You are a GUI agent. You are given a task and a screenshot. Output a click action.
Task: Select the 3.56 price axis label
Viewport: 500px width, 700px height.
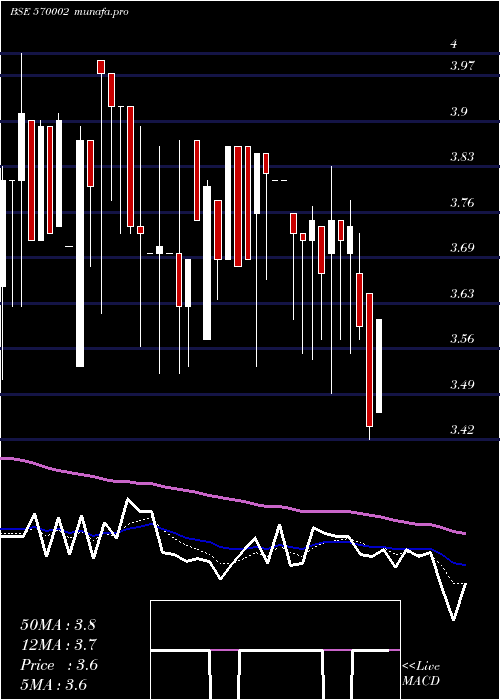coord(462,339)
